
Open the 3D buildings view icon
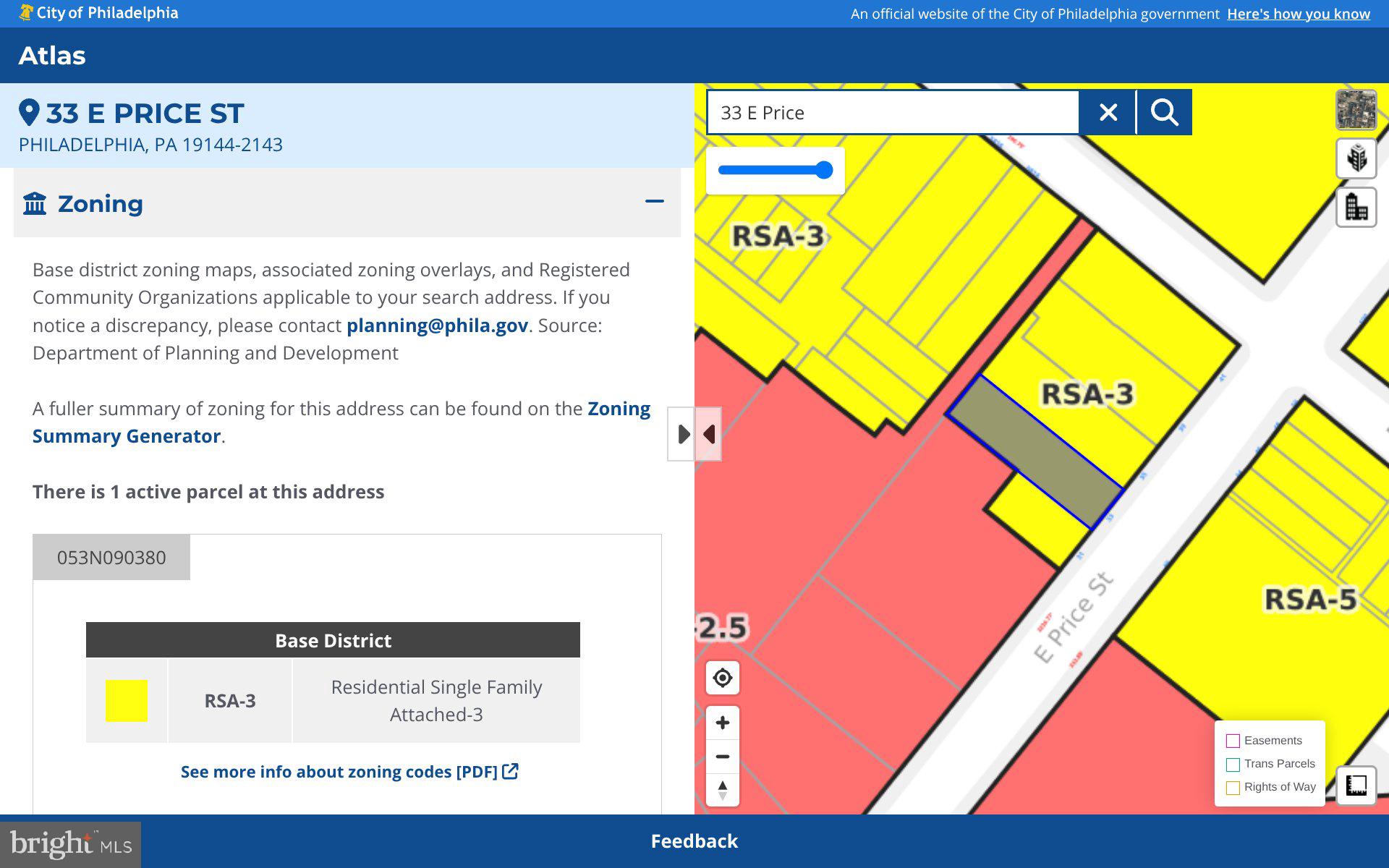pyautogui.click(x=1356, y=207)
